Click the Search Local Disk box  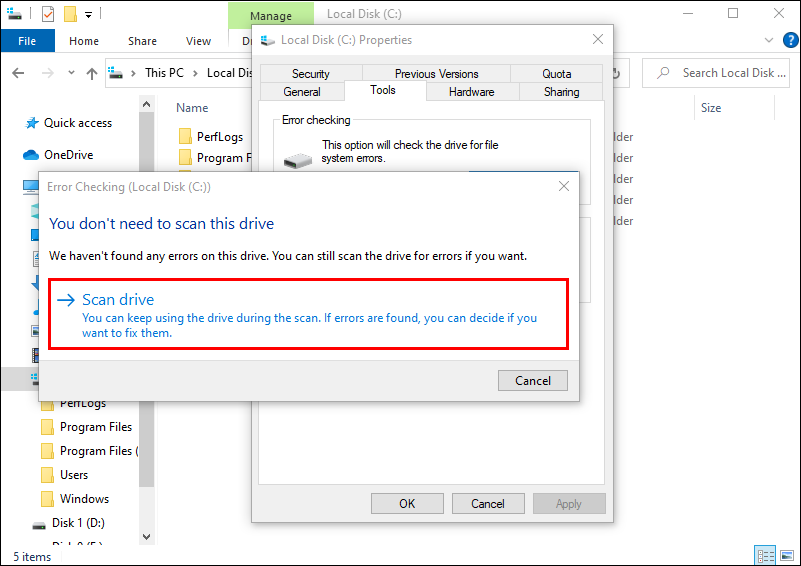[716, 73]
